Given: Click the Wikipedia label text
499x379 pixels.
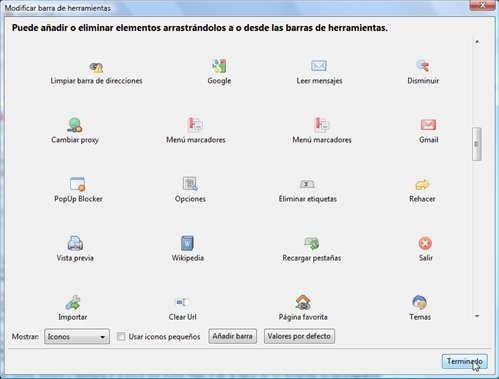Looking at the screenshot, I should tap(187, 258).
